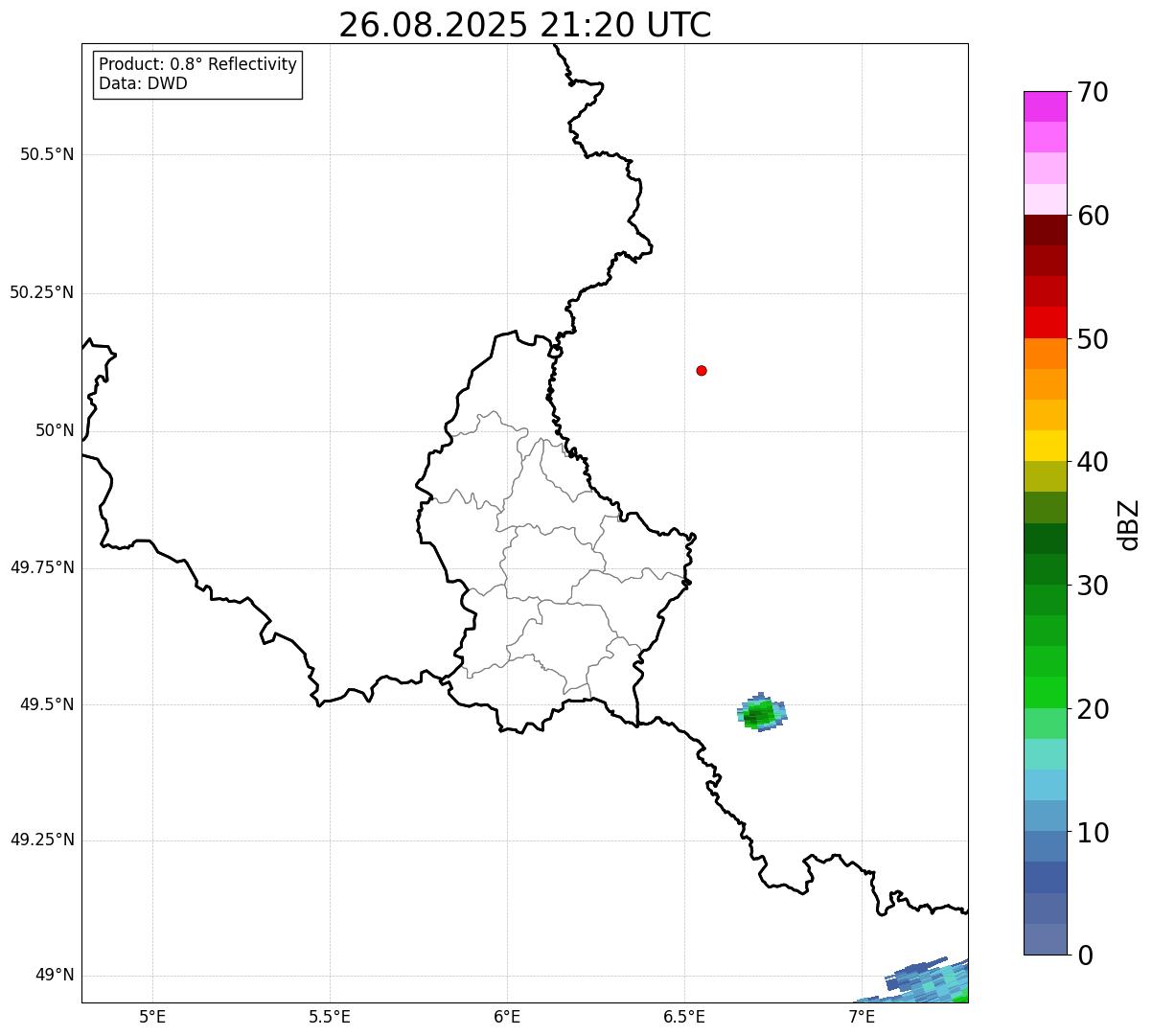Click 'Product: 0.8° Reflectivity' label
Image resolution: width=1152 pixels, height=1036 pixels.
[198, 64]
